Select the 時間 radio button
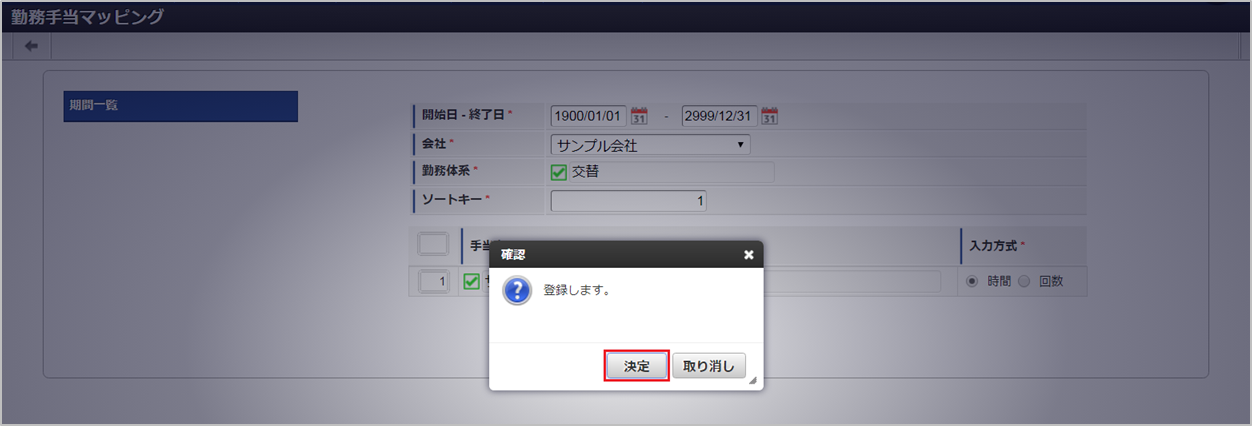Viewport: 1252px width, 426px height. pos(972,281)
